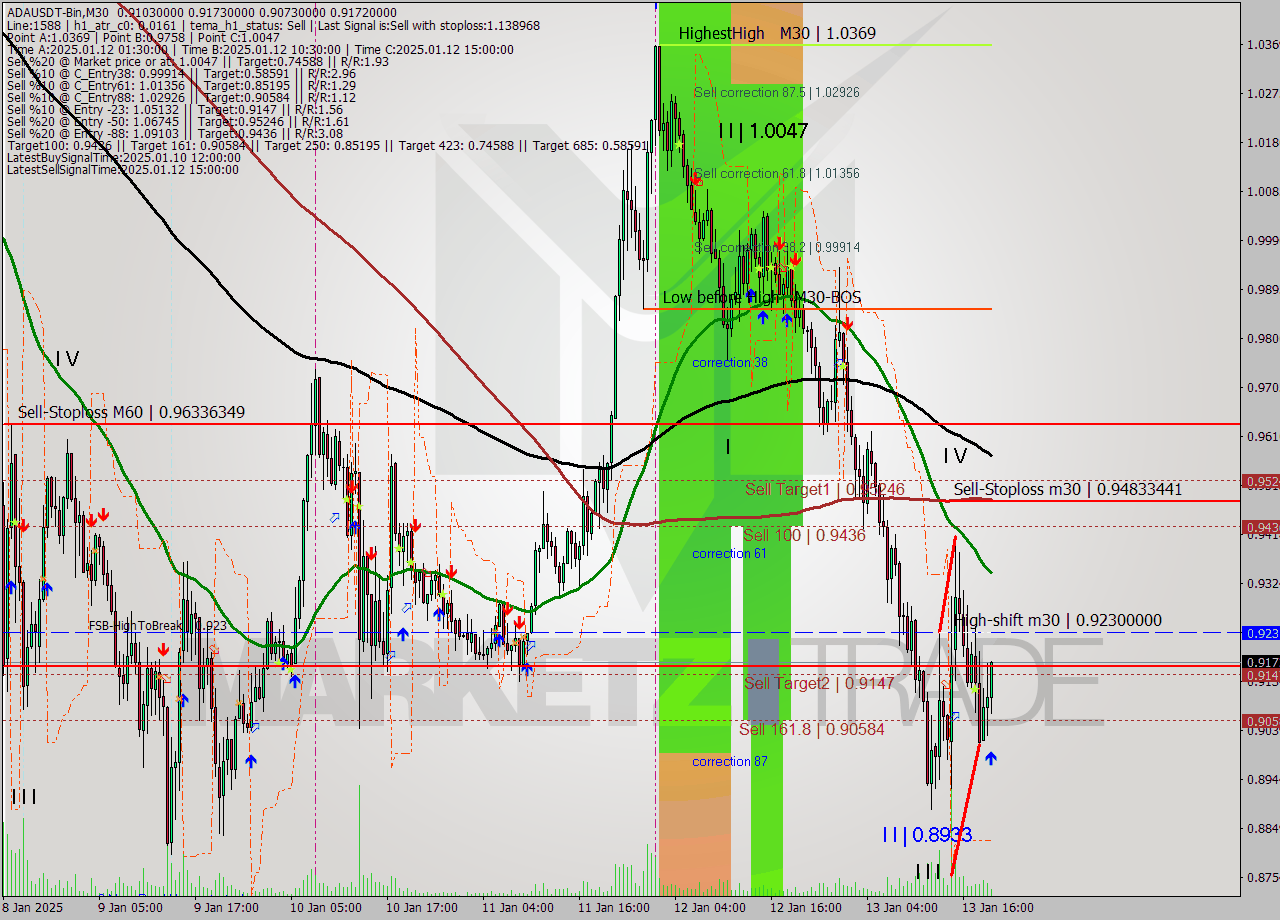This screenshot has height=920, width=1280.
Task: Select the 13 Jan 16:00 time axis label
Action: [997, 908]
